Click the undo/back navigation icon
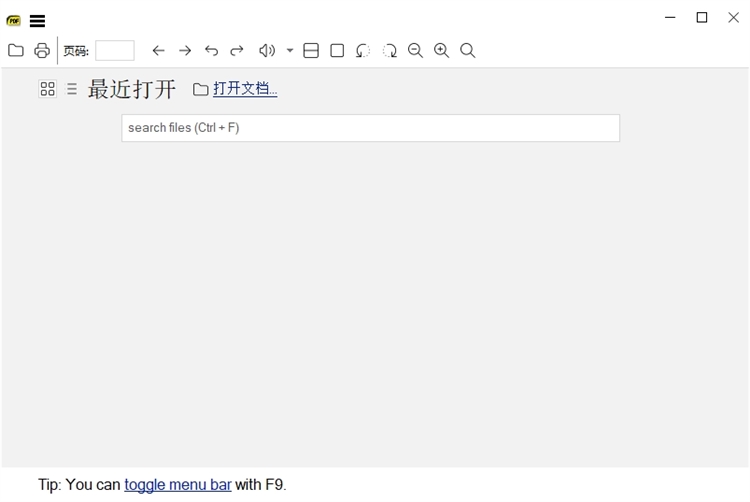750x502 pixels. point(211,50)
